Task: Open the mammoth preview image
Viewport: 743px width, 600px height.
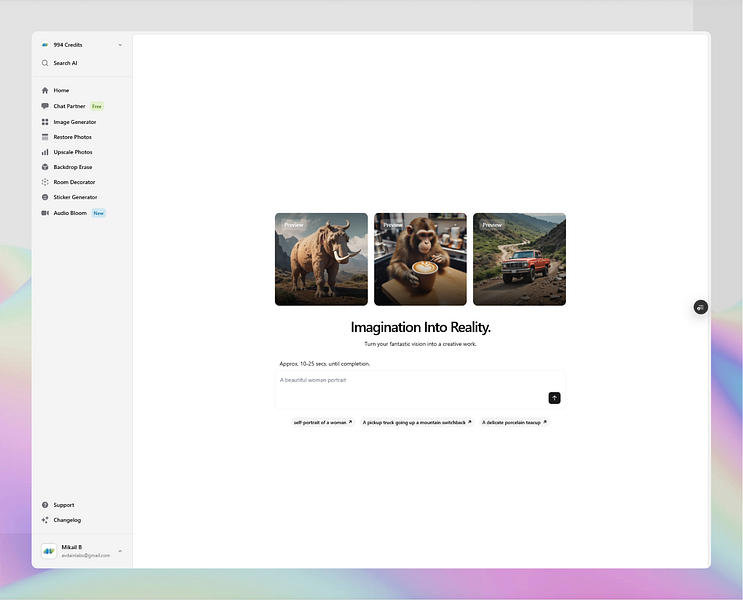Action: (321, 259)
